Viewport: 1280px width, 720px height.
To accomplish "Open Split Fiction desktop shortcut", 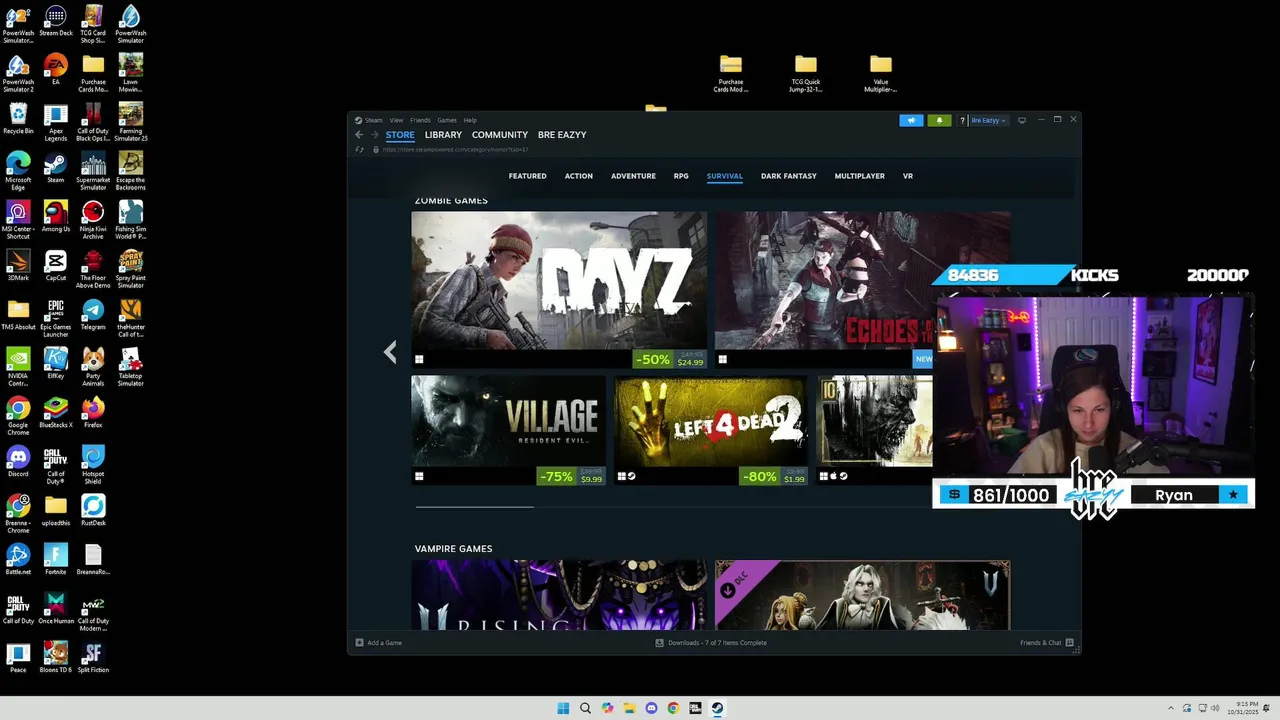I will point(93,657).
